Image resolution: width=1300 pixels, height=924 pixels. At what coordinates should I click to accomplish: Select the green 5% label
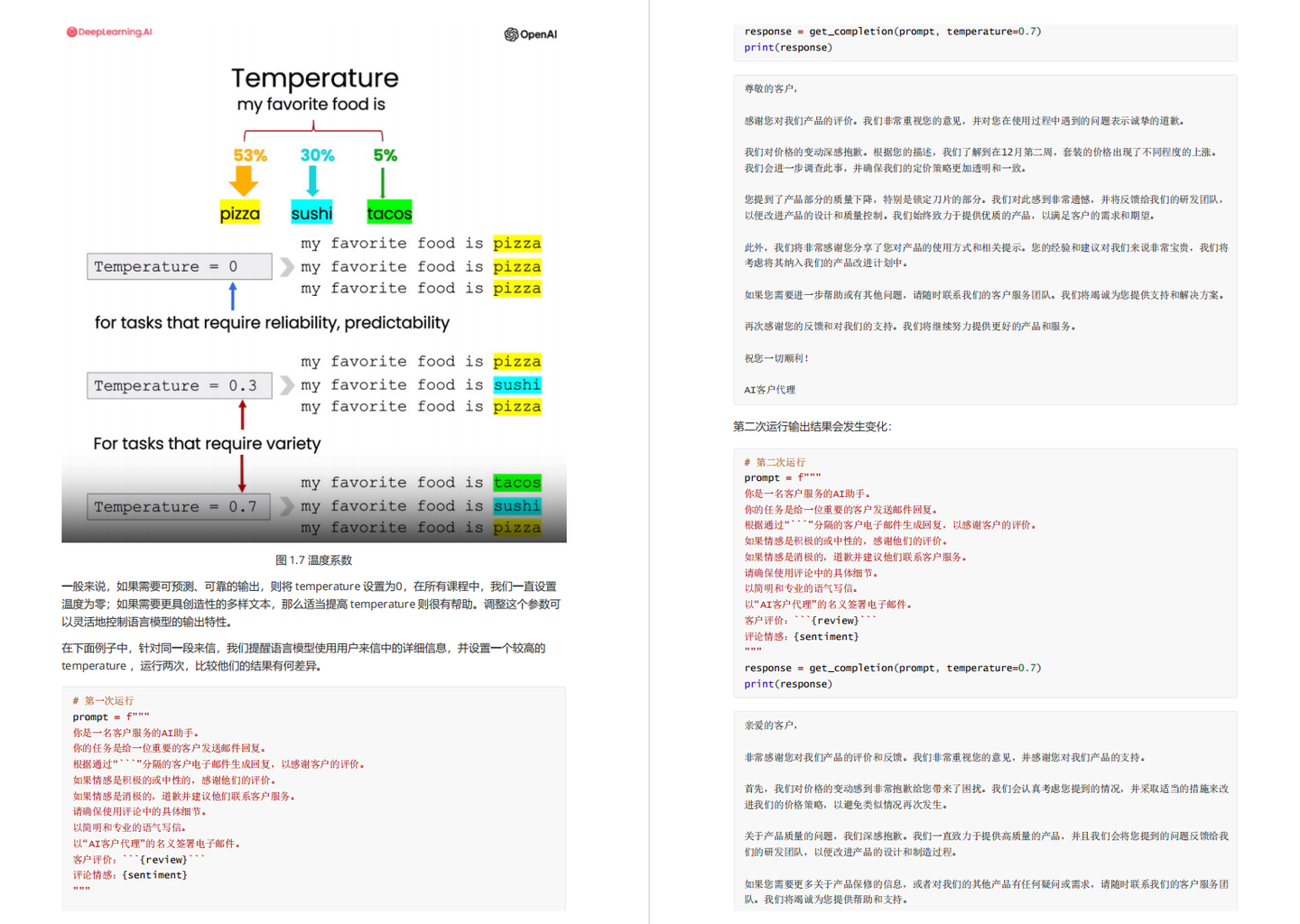click(x=385, y=155)
